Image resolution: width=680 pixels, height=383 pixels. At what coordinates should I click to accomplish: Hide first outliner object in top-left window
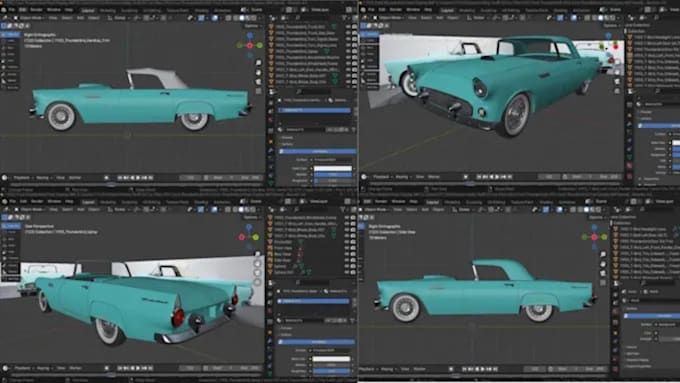tap(348, 27)
